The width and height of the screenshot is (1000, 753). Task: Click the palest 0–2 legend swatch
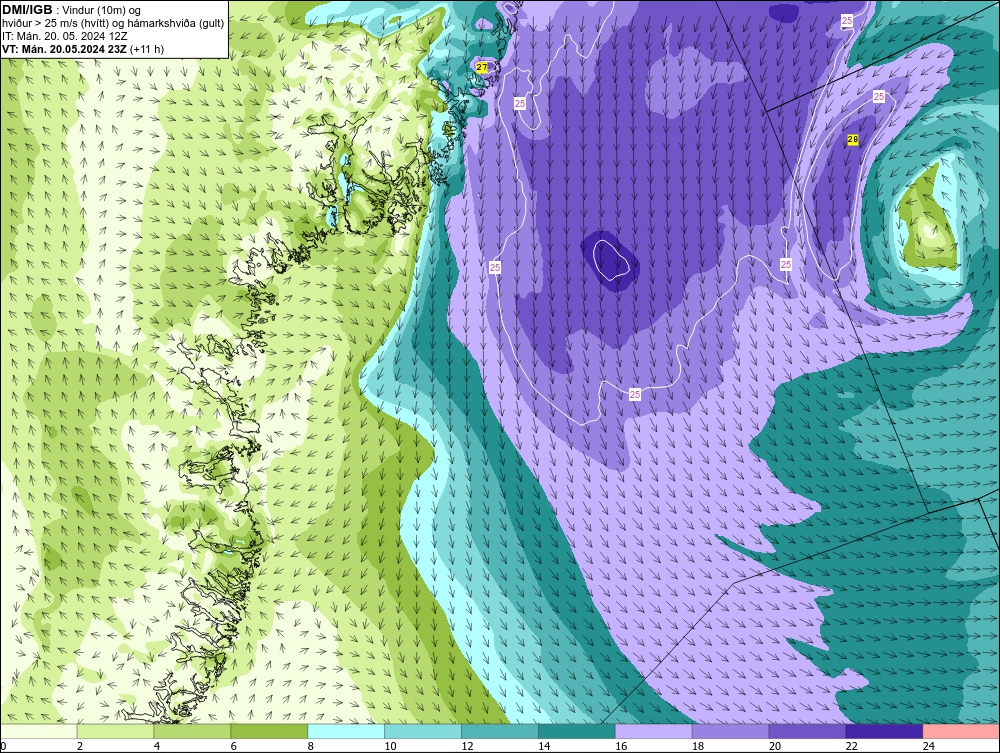(x=38, y=731)
